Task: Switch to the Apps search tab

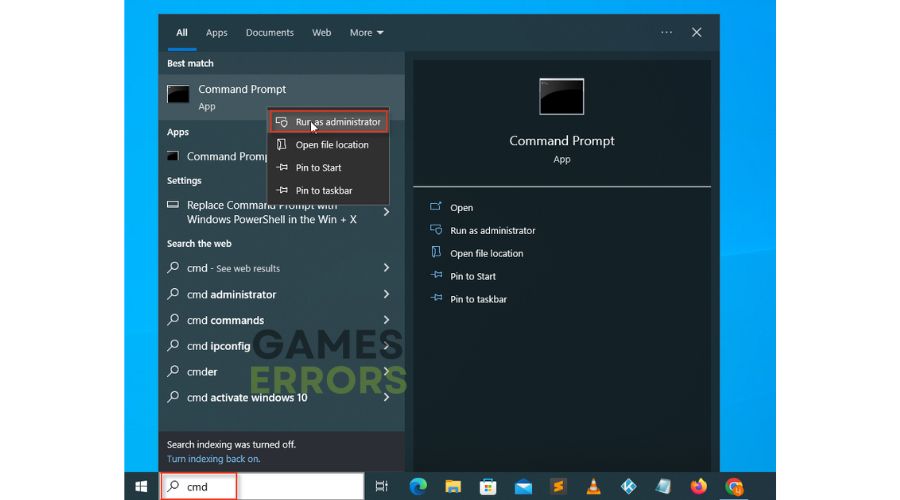Action: tap(216, 33)
